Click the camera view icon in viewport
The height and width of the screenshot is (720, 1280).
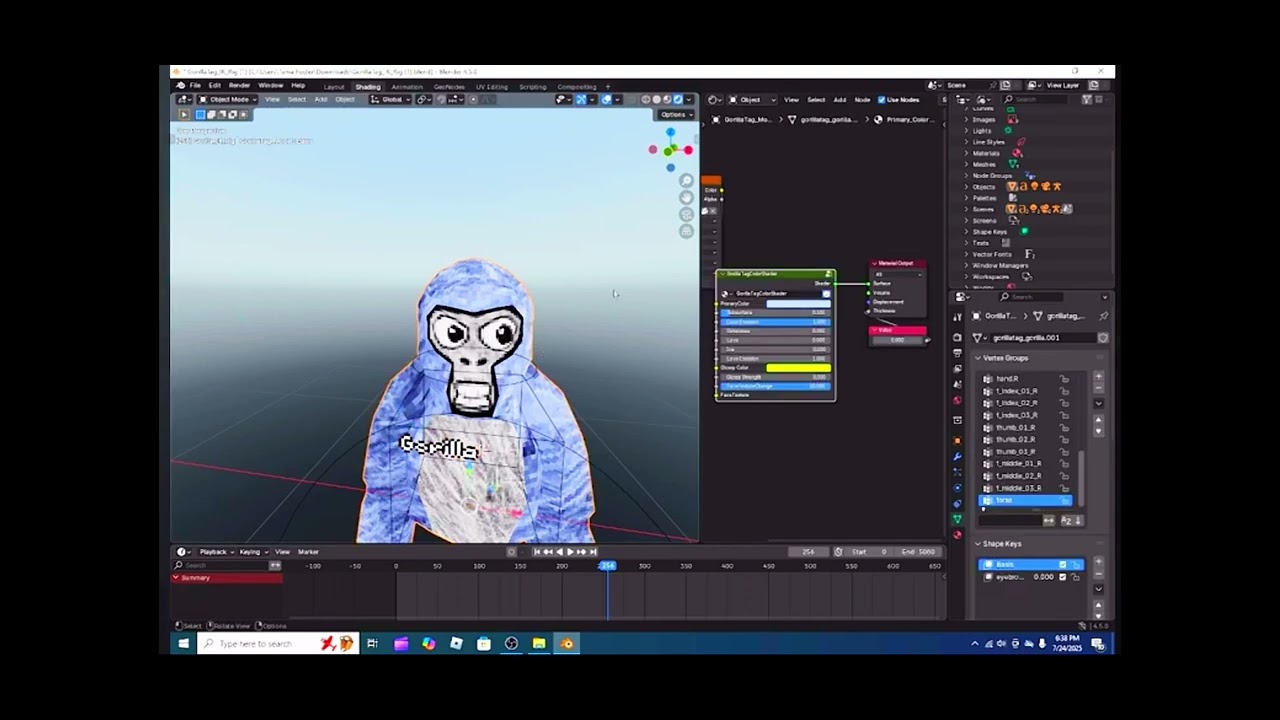[x=686, y=214]
